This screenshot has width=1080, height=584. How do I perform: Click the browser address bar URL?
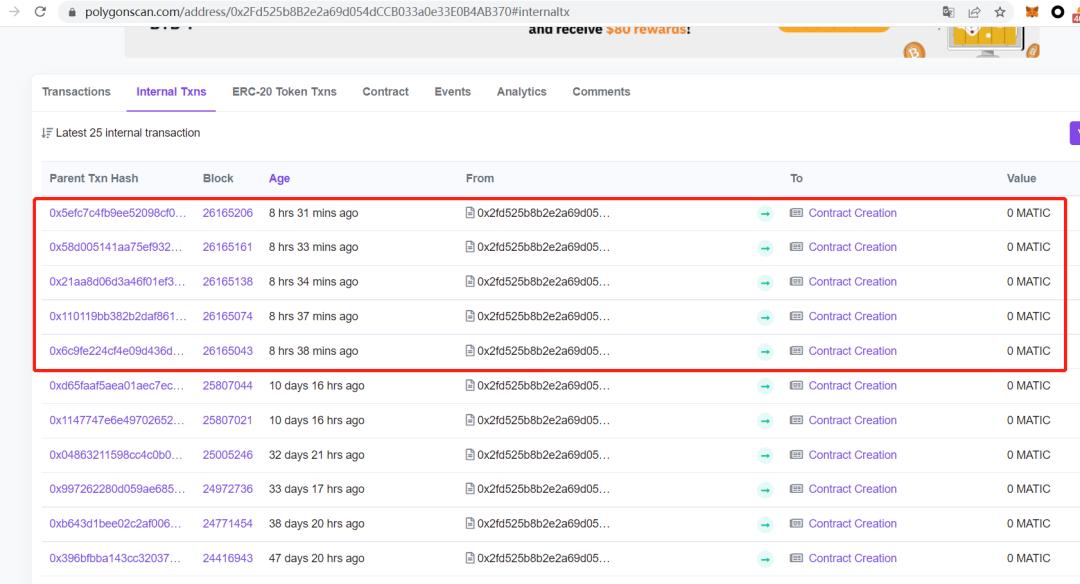(x=327, y=12)
